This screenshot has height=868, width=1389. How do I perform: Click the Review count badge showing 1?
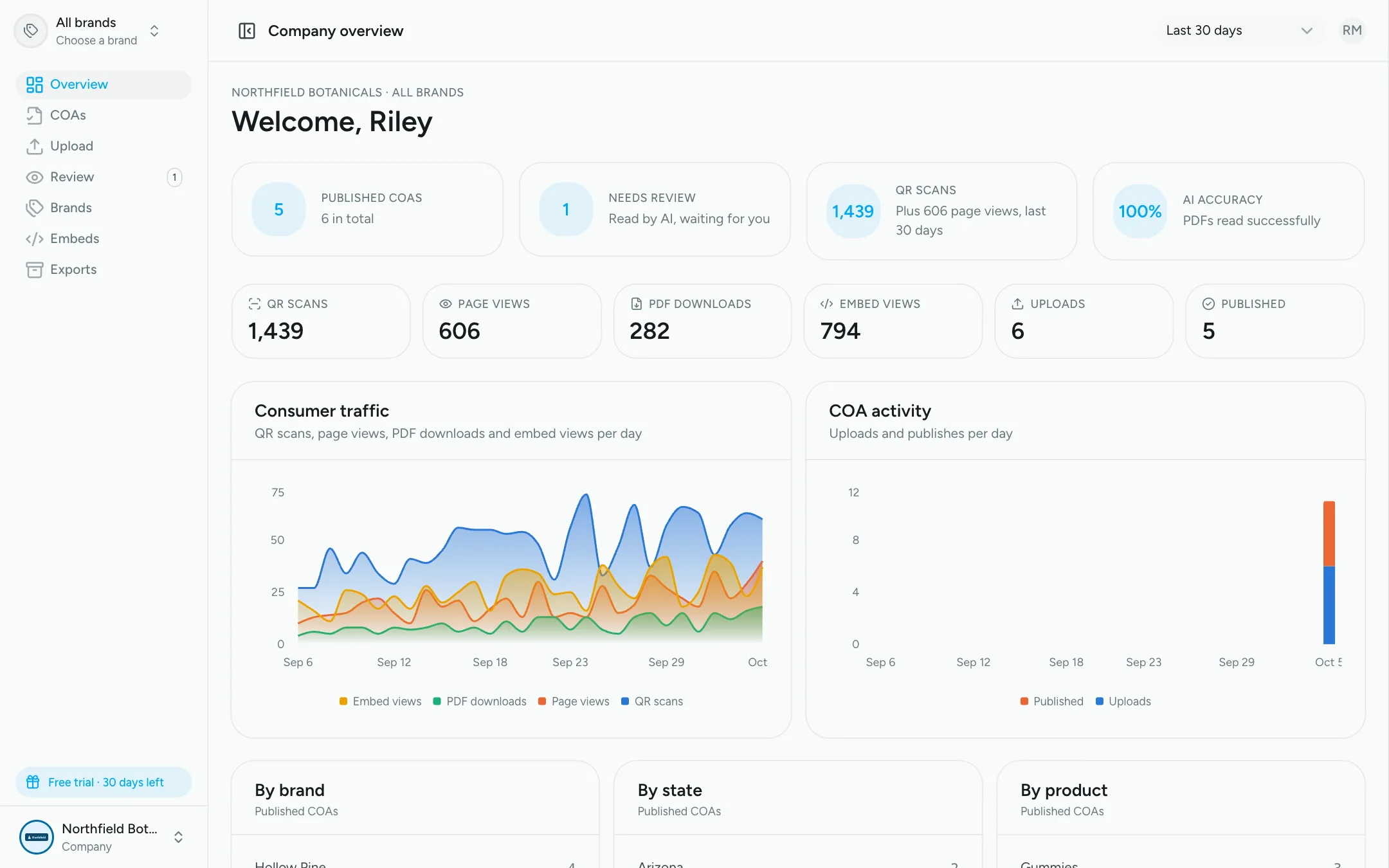coord(174,177)
